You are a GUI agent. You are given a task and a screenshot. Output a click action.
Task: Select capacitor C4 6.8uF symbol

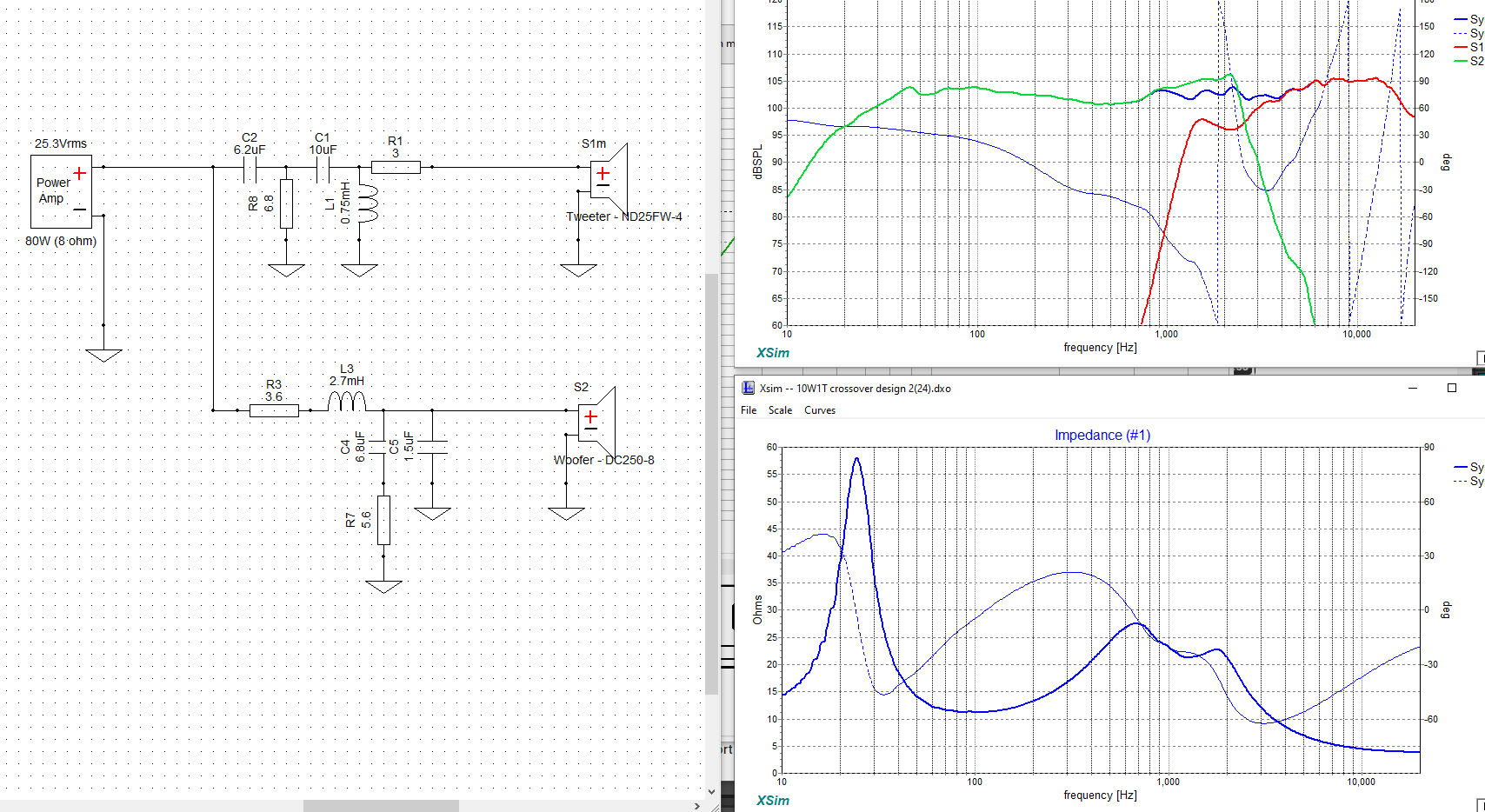tap(376, 447)
